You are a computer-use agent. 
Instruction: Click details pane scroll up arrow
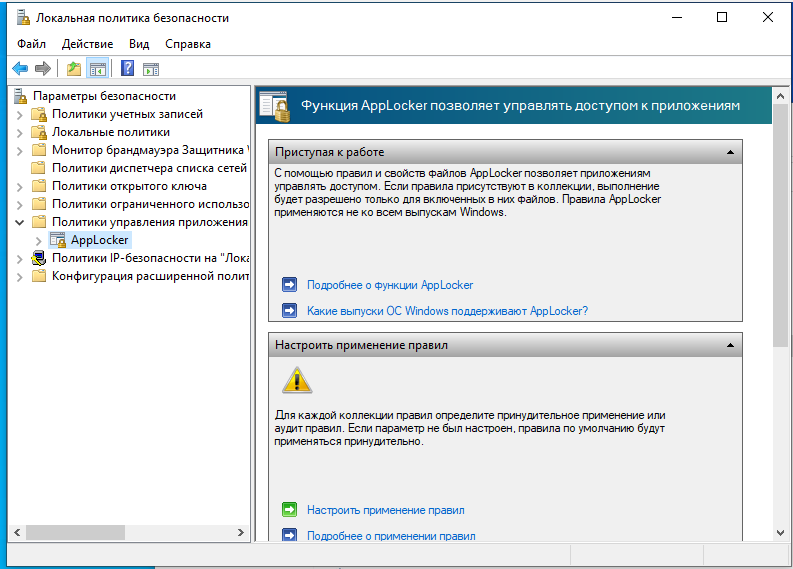coord(780,96)
